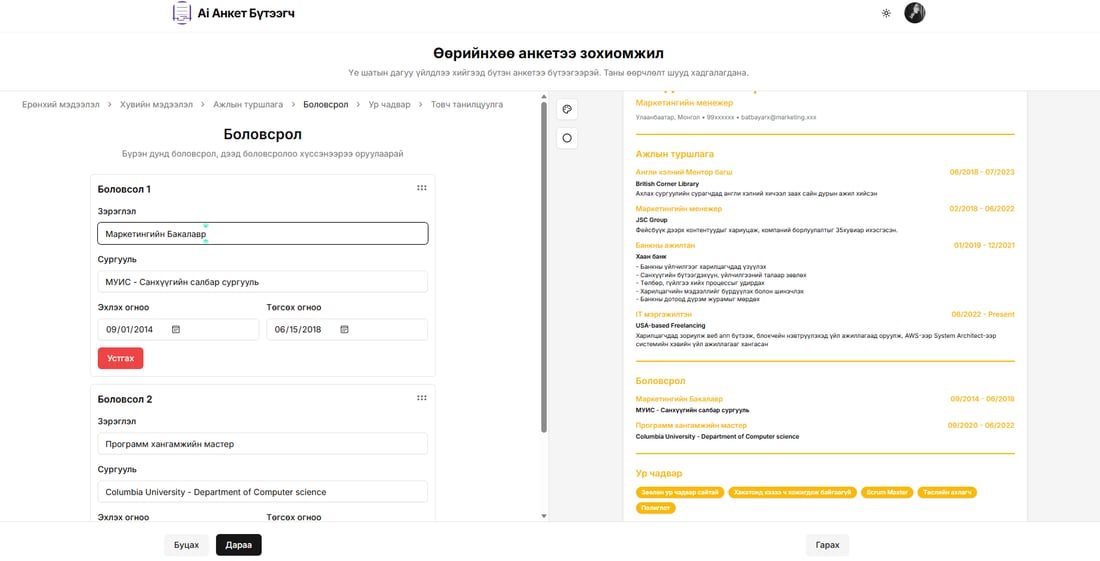The width and height of the screenshot is (1100, 561).
Task: Focus the МУИС - Санхүүгийн салбар сургууль field
Action: (262, 281)
